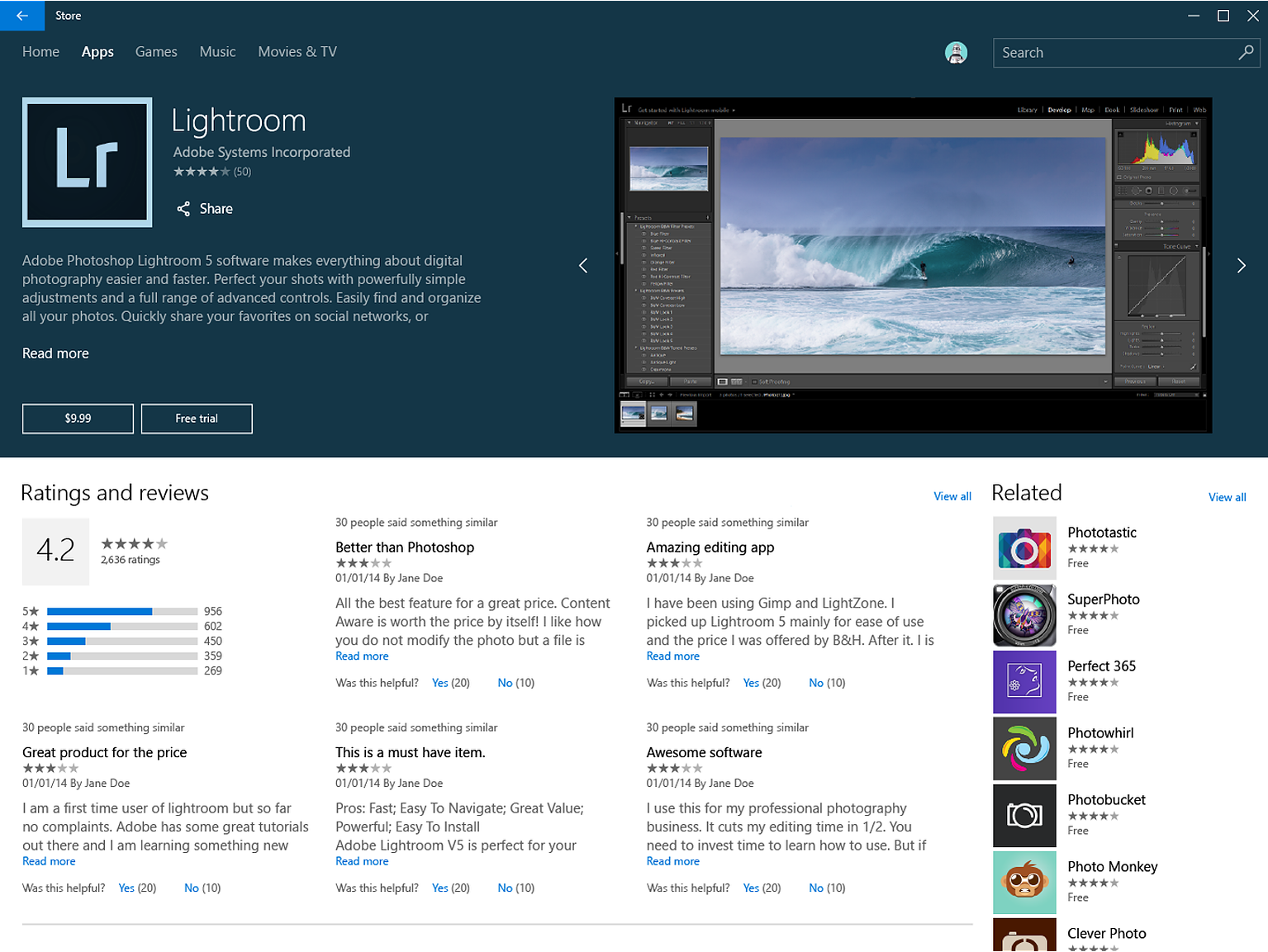Click the search magnifier icon
This screenshot has height=952, width=1268.
coord(1246,53)
